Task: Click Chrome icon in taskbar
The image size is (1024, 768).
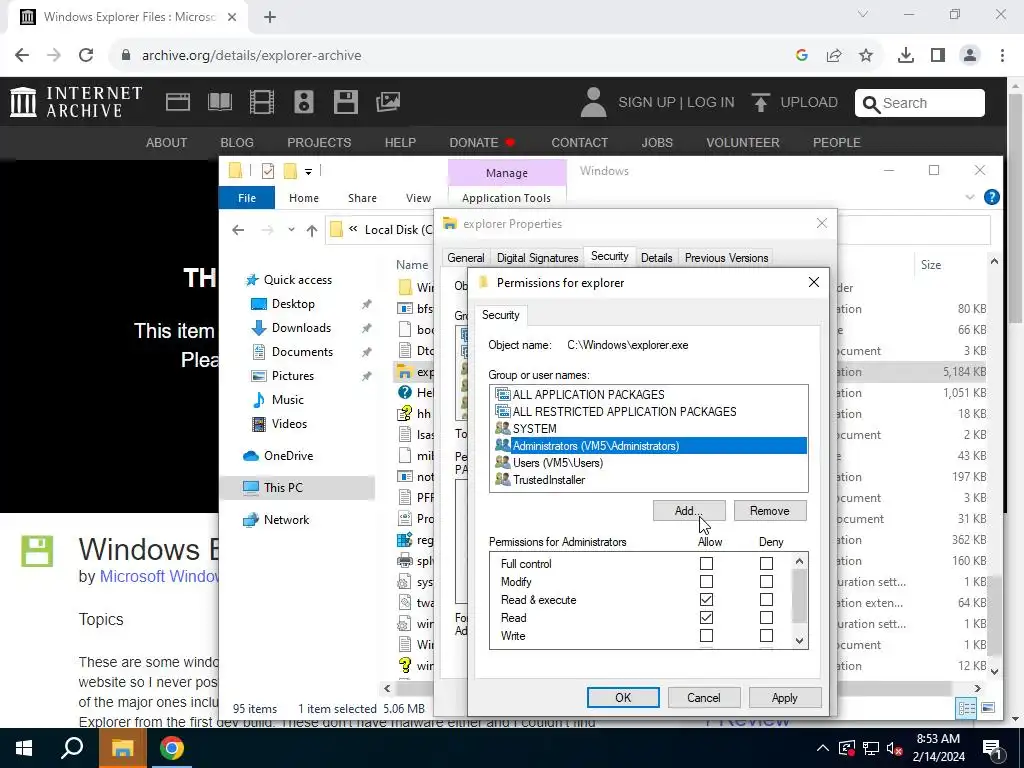Action: (172, 748)
